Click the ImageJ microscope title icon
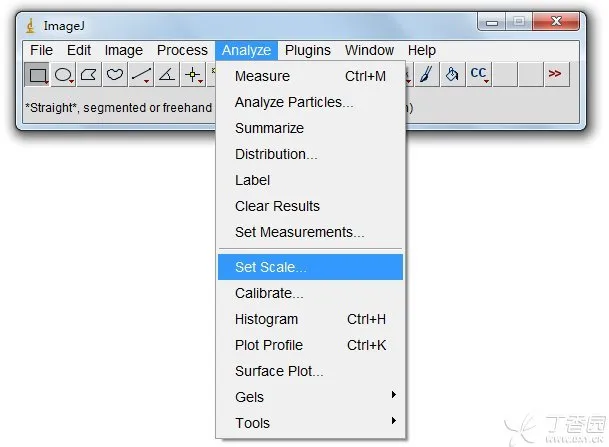The height and width of the screenshot is (447, 609). (30, 26)
